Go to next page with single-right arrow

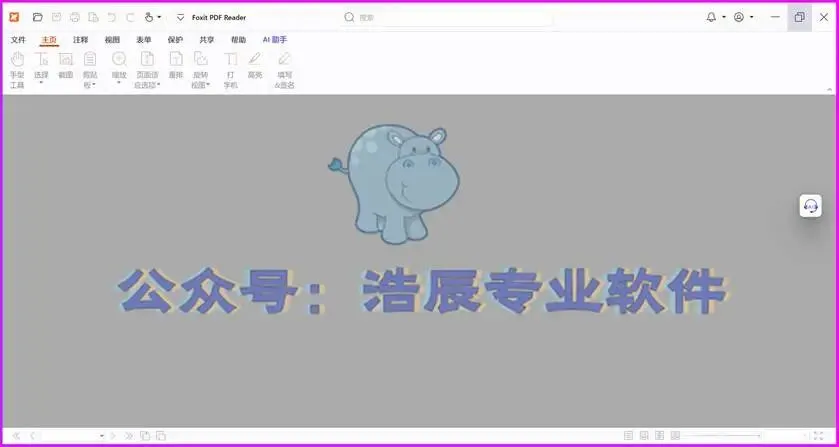point(113,436)
